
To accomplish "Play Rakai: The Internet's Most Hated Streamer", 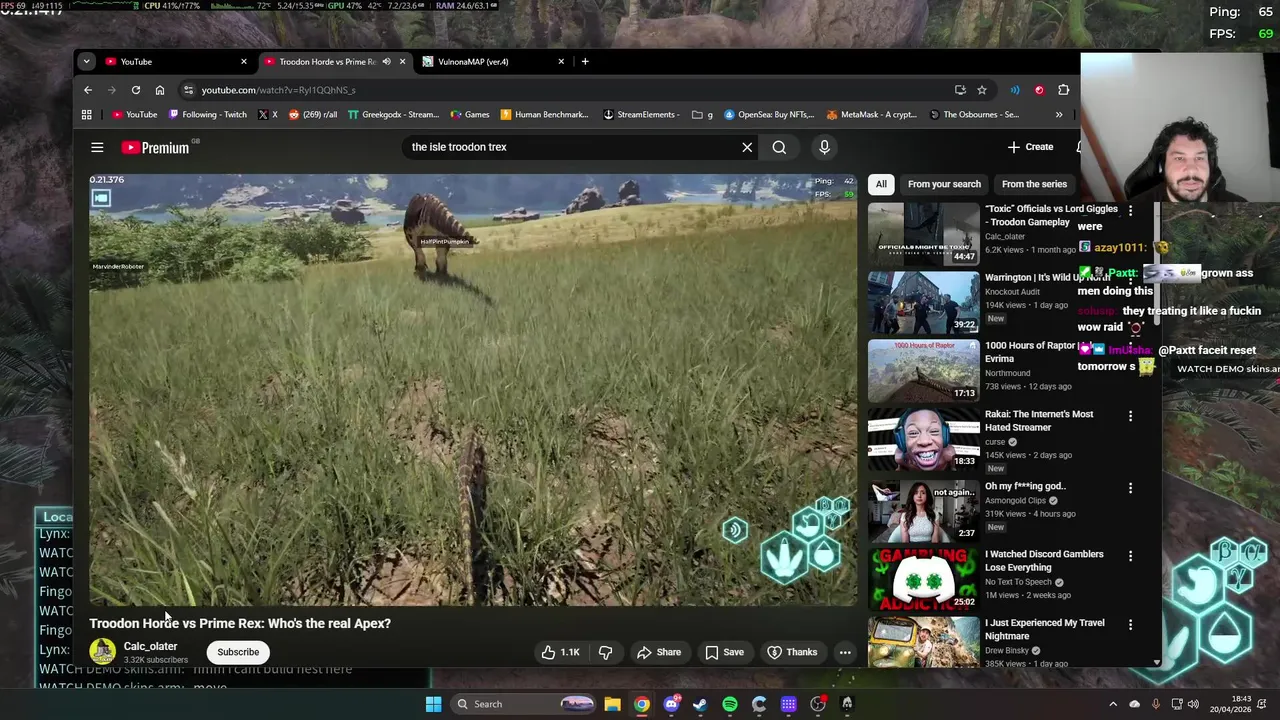I will [924, 439].
